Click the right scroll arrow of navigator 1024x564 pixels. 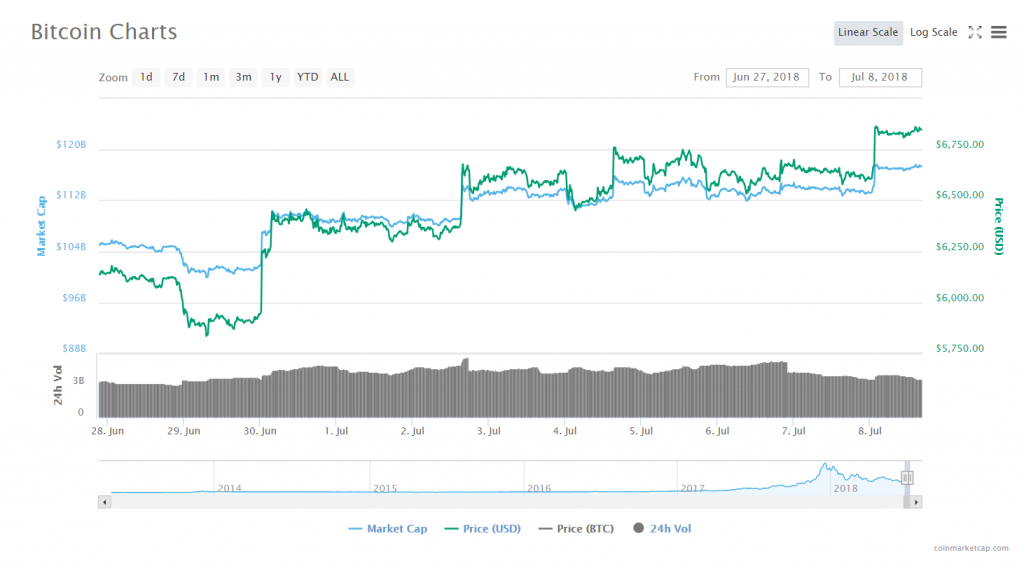pos(916,502)
